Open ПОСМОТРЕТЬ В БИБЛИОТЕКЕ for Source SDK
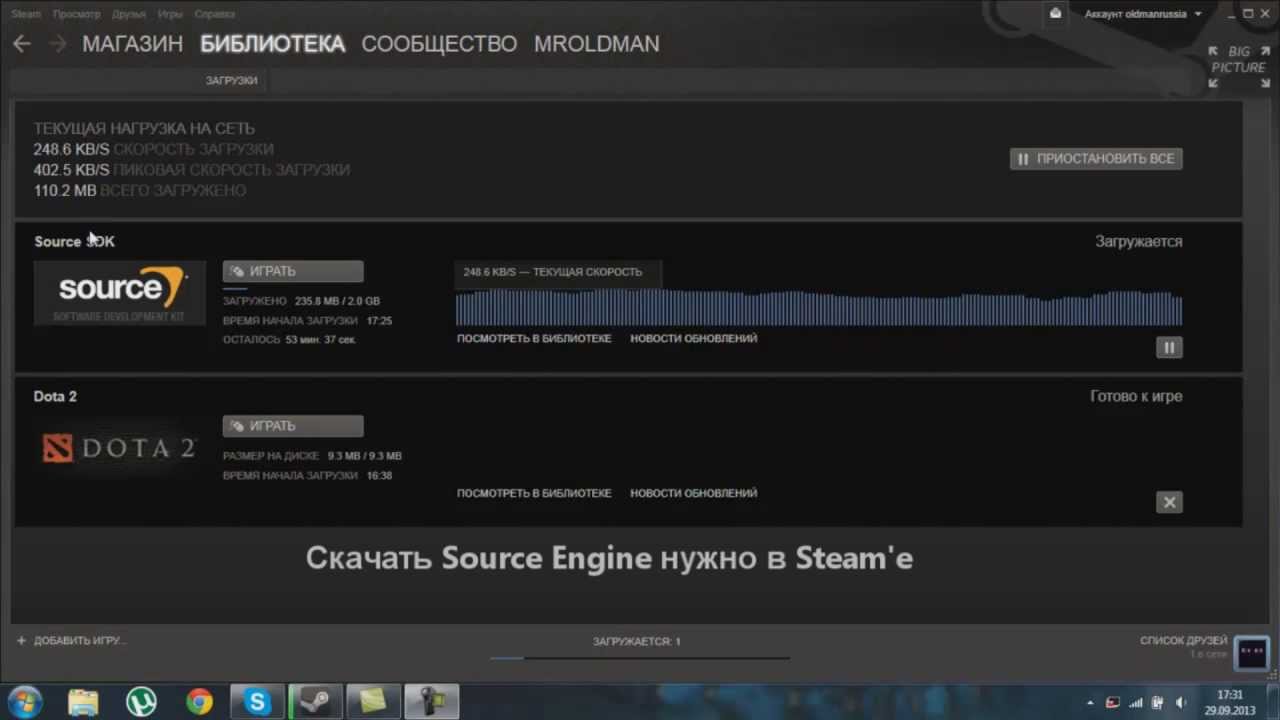This screenshot has width=1280, height=720. click(534, 338)
